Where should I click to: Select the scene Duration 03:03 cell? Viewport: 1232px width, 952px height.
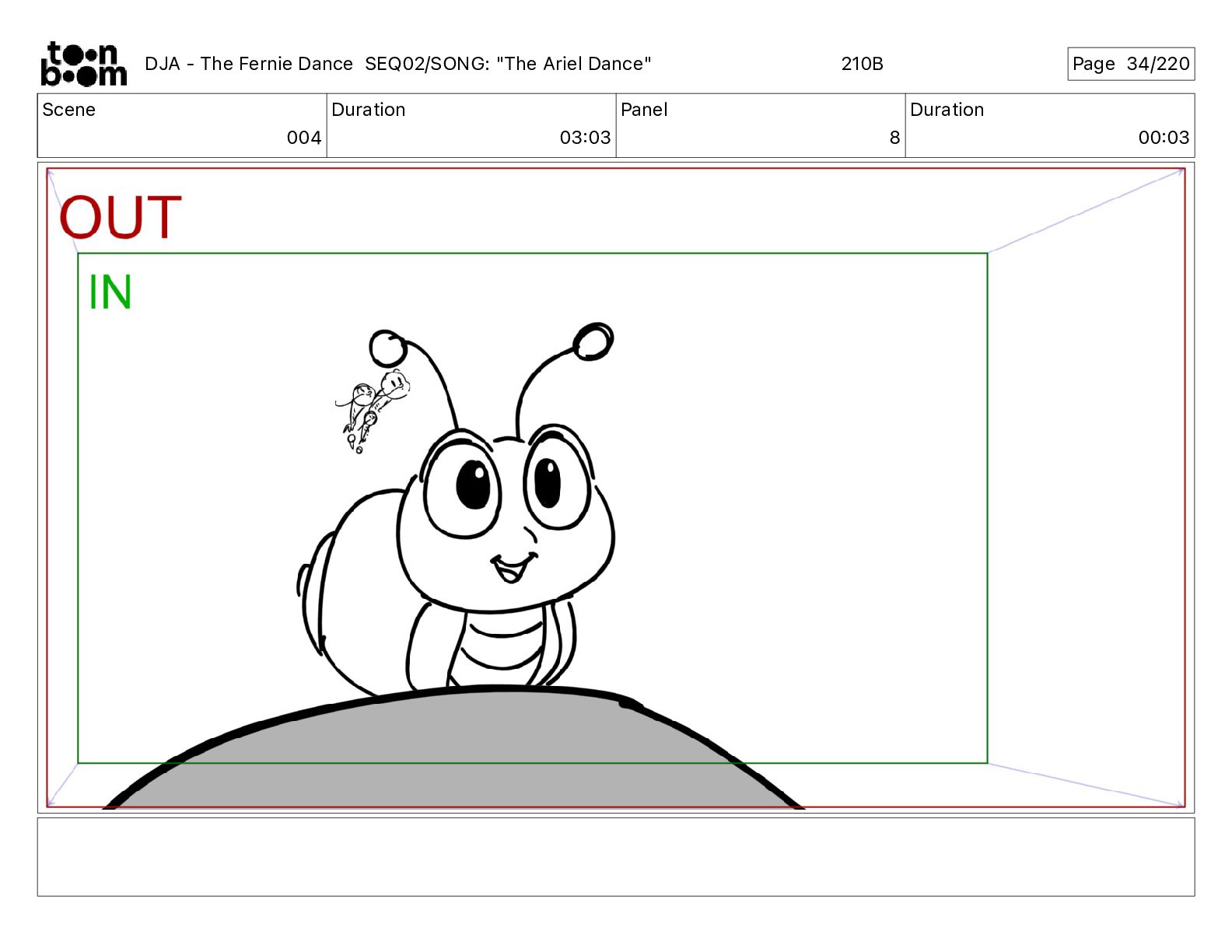pos(471,125)
